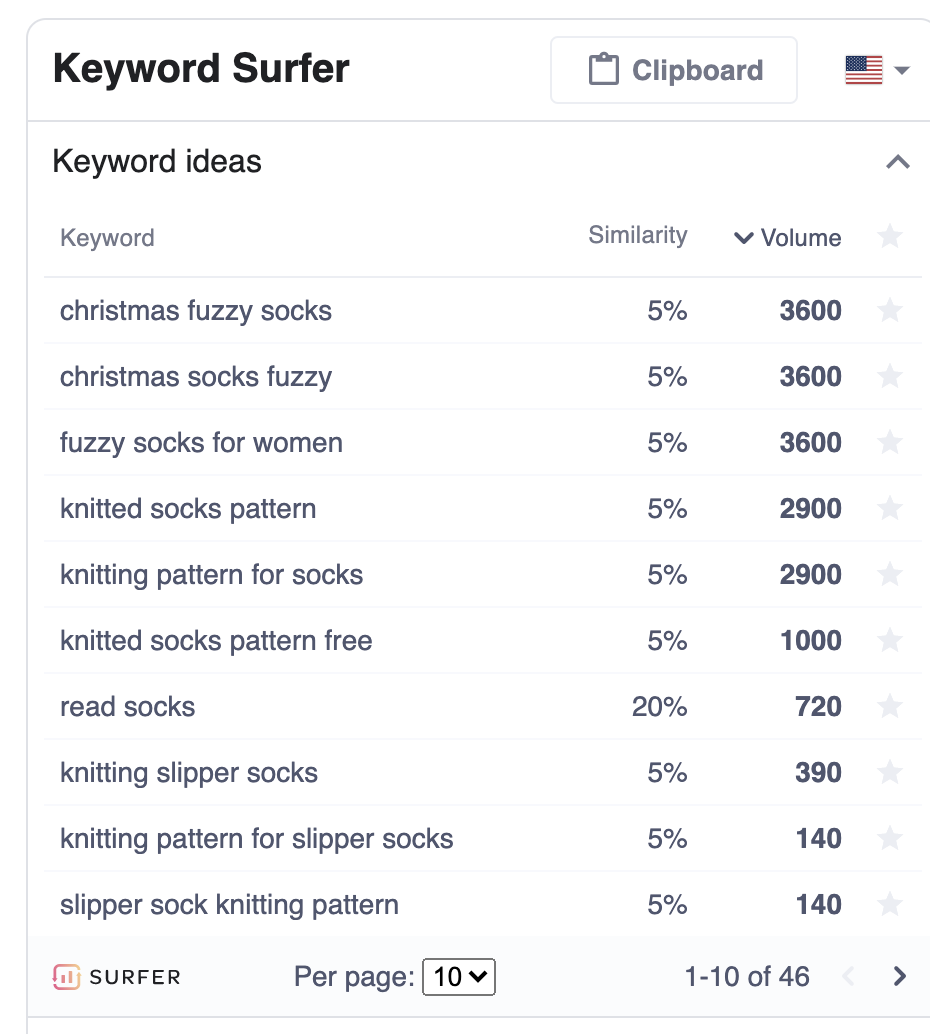Screen dimensions: 930x1034
Task: Star the 'christmas fuzzy socks' keyword
Action: coord(889,311)
